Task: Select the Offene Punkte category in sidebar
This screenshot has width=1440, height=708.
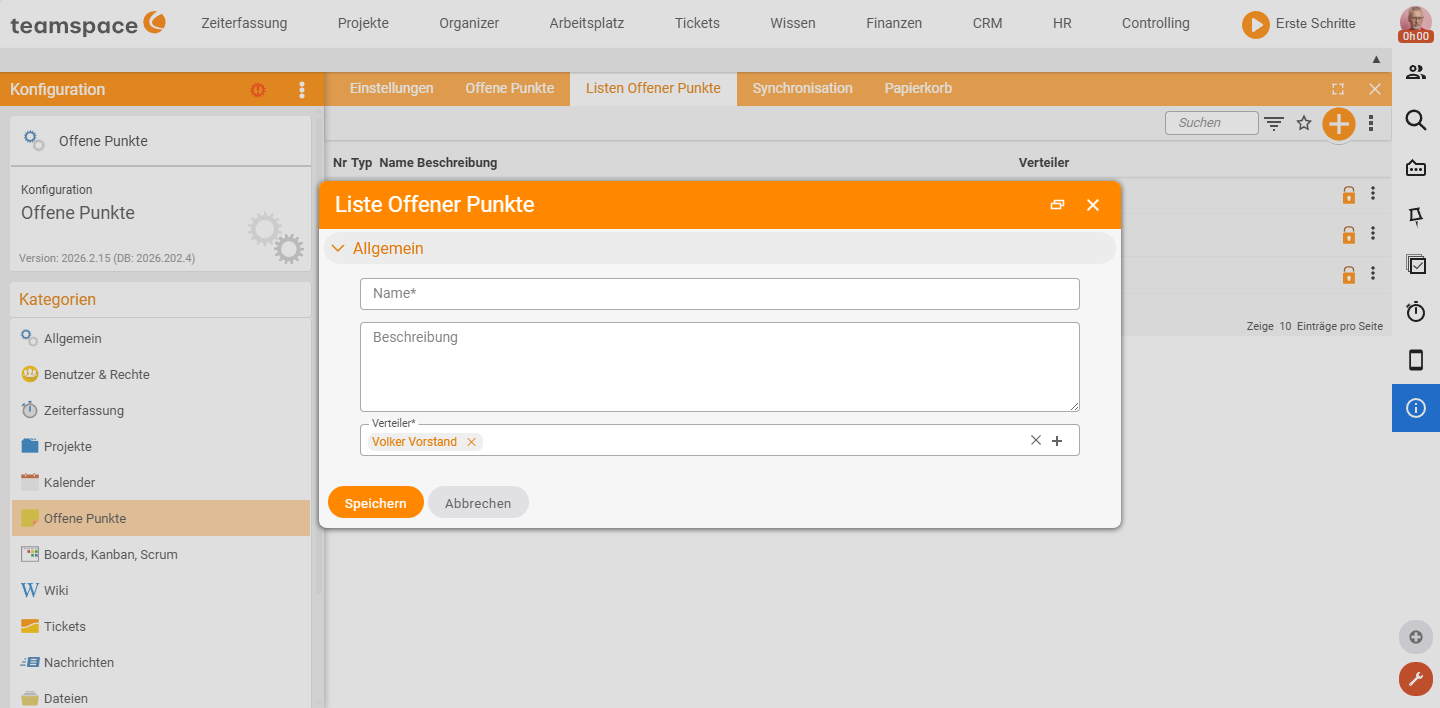Action: (161, 518)
